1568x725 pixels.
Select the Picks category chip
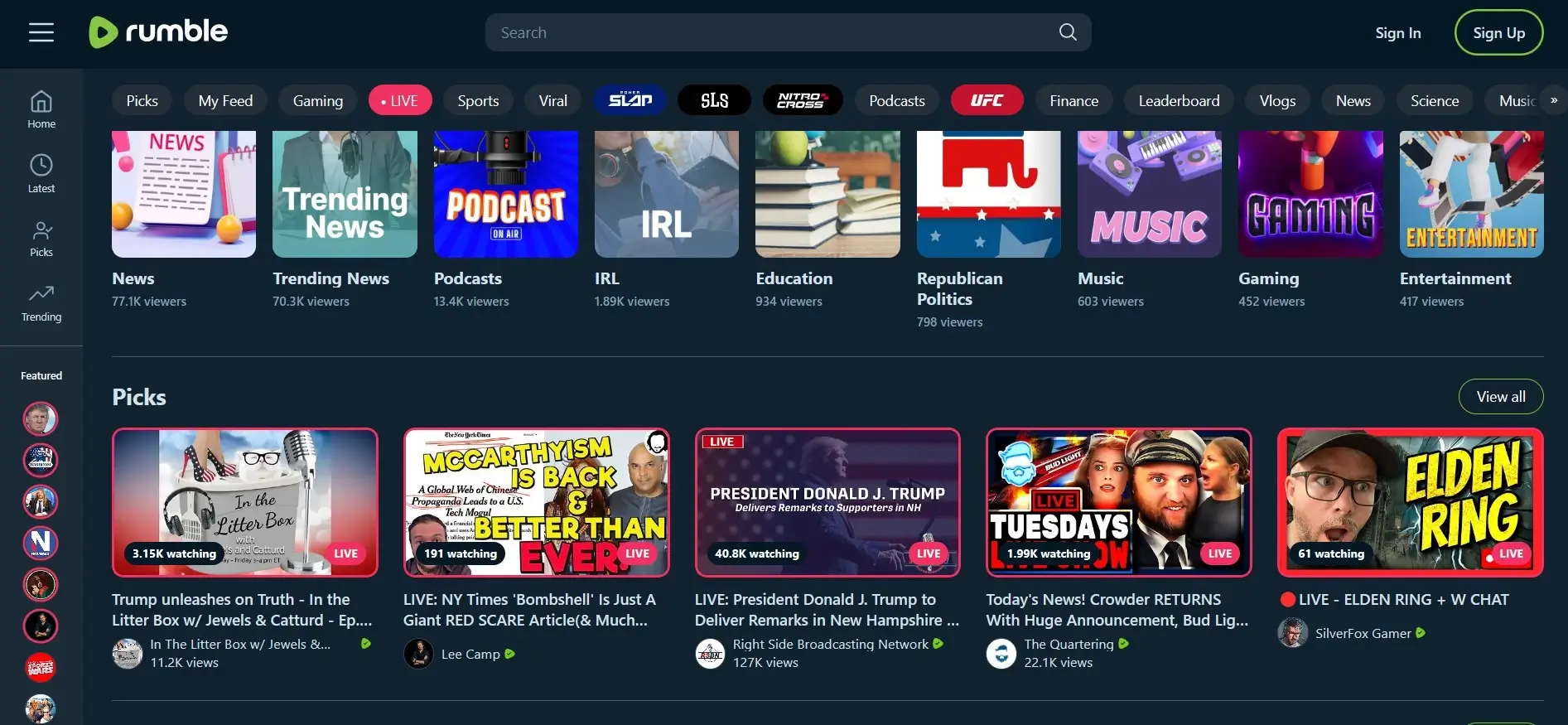coord(142,100)
